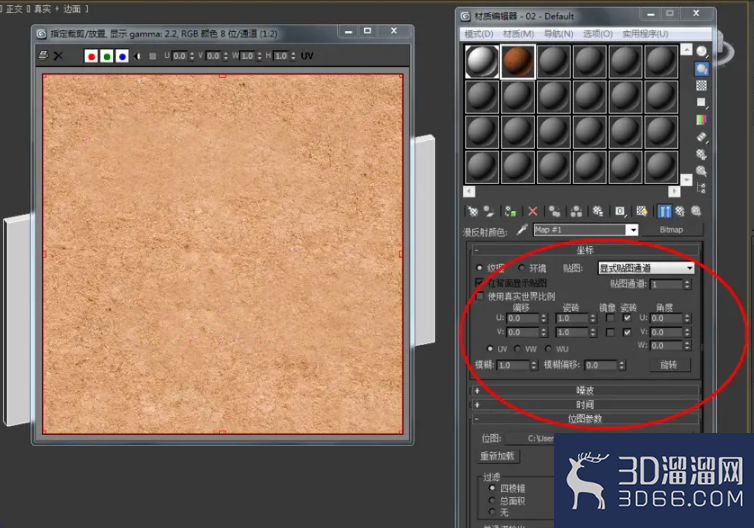The width and height of the screenshot is (754, 528).
Task: Click the Go Forward to Sibling icon
Action: tap(696, 211)
